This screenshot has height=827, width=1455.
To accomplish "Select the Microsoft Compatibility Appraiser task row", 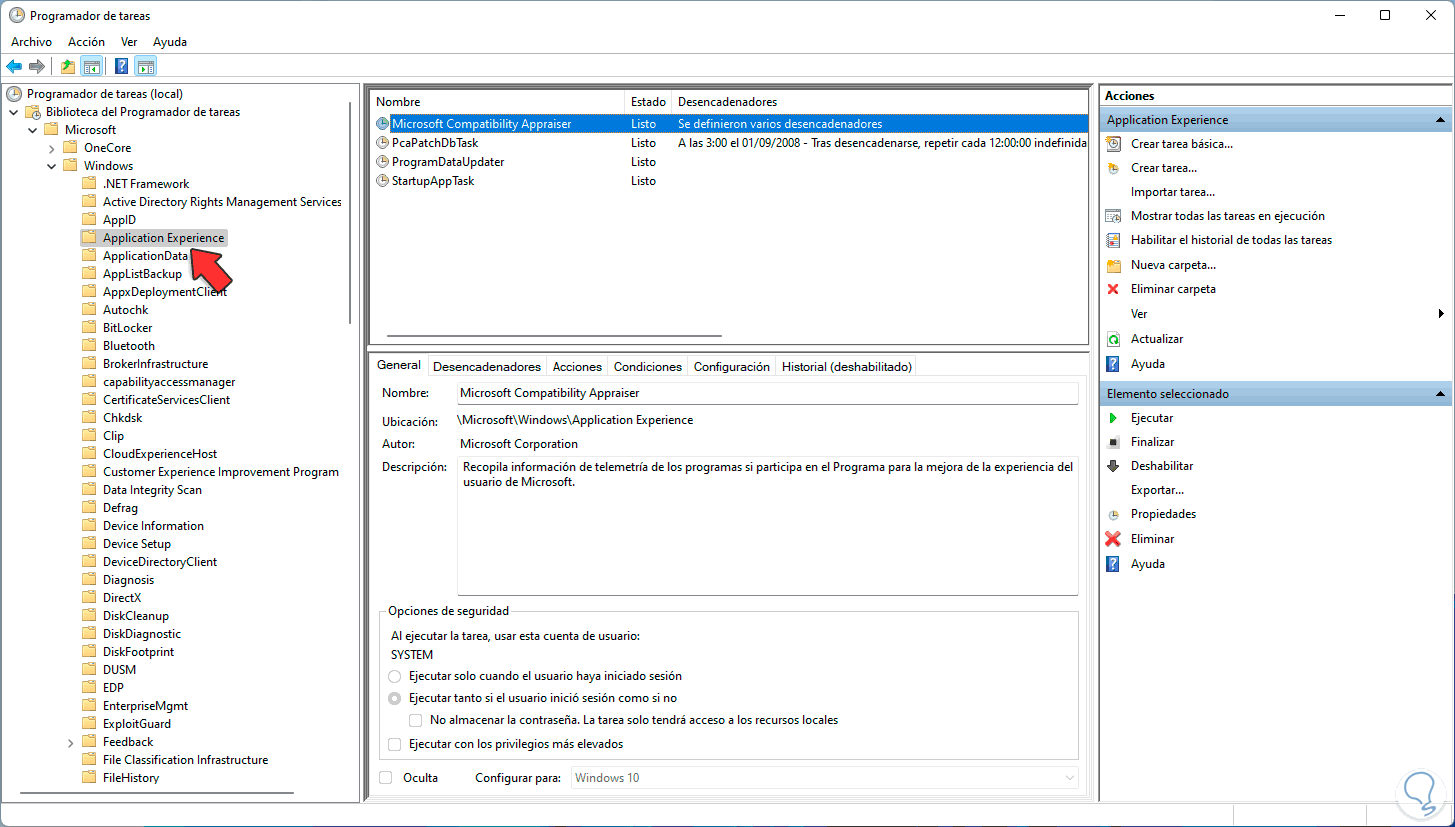I will (x=729, y=124).
